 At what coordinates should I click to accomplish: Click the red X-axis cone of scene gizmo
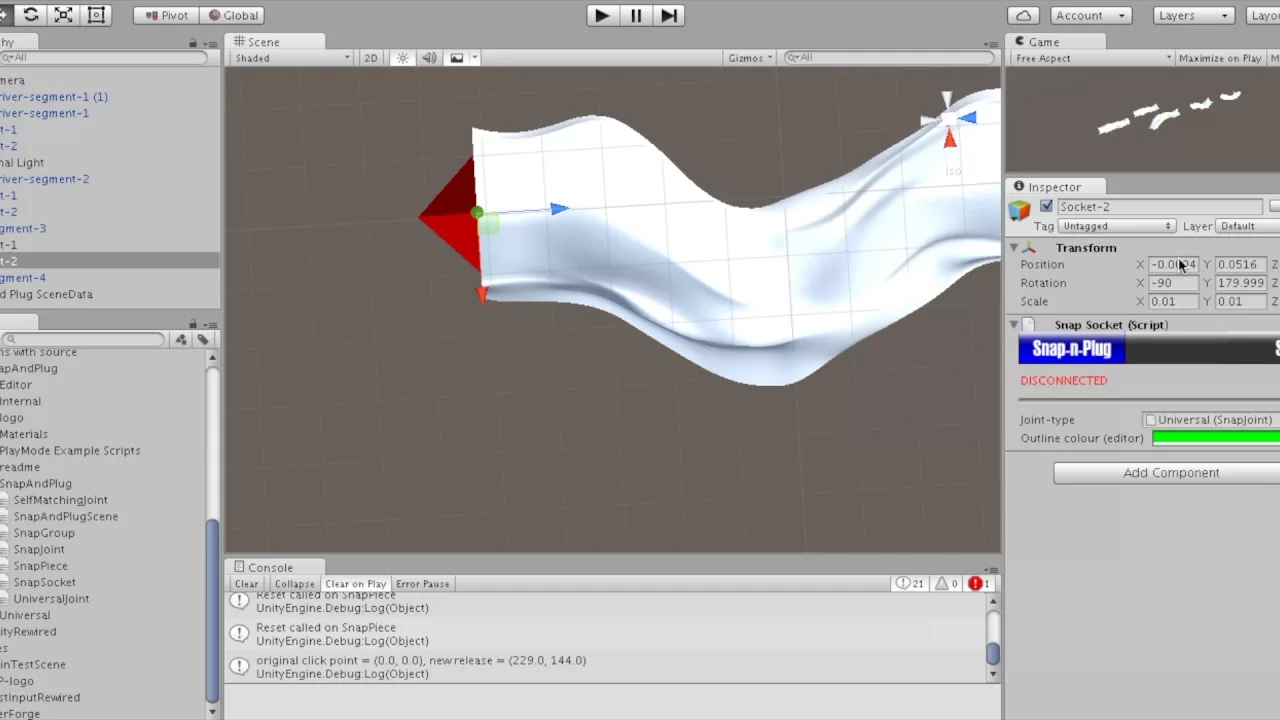[950, 139]
